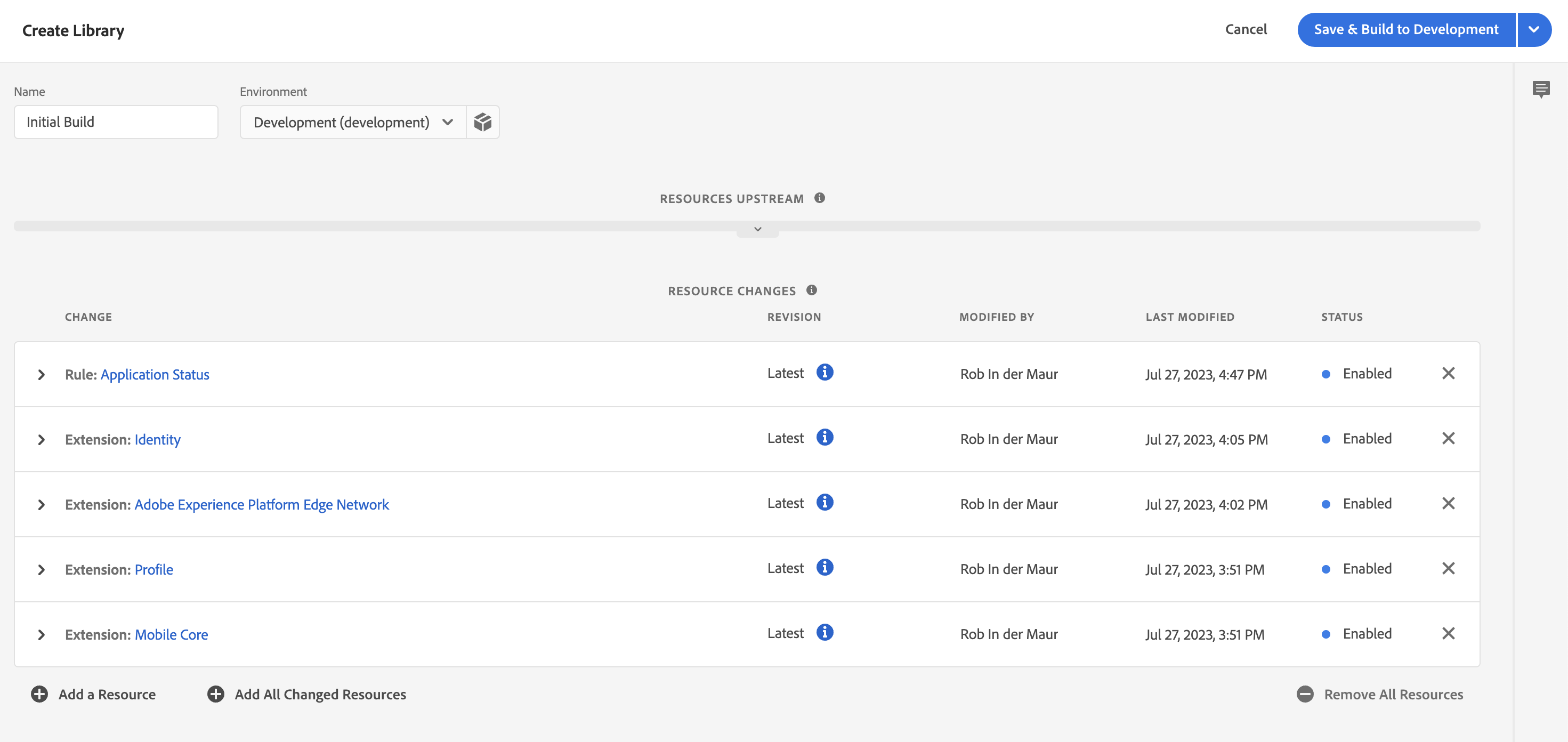Expand the Resources Upstream collapsed section
This screenshot has height=742, width=1568.
point(757,230)
